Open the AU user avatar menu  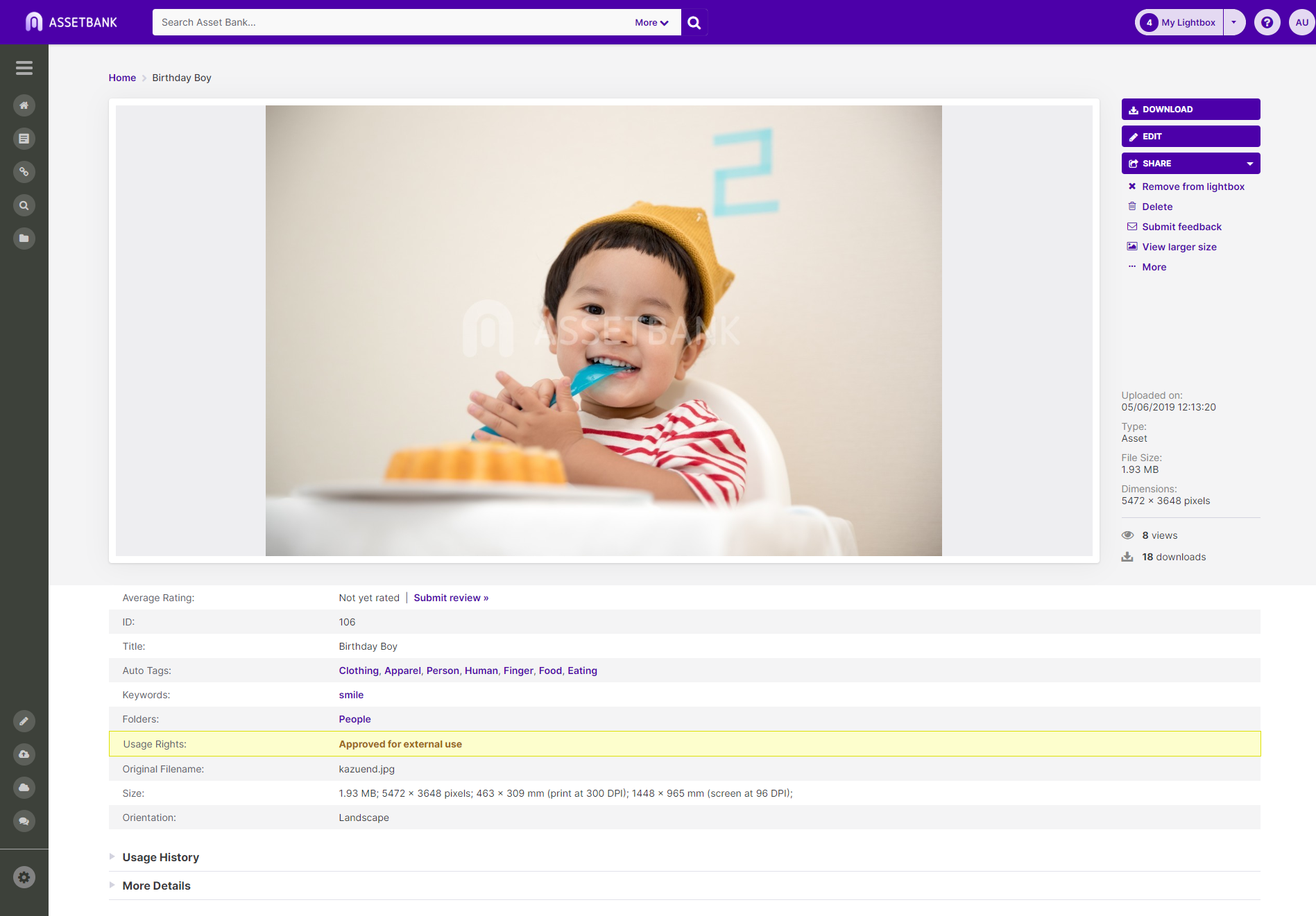coord(1301,22)
